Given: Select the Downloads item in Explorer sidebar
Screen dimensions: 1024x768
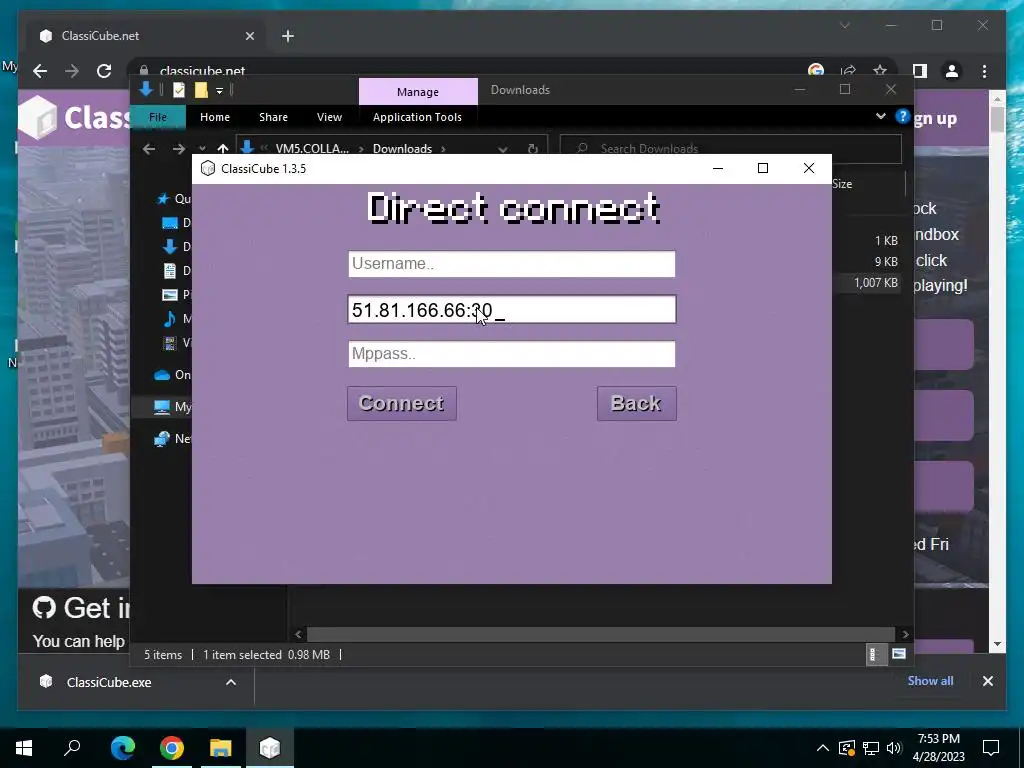Looking at the screenshot, I should coord(175,247).
